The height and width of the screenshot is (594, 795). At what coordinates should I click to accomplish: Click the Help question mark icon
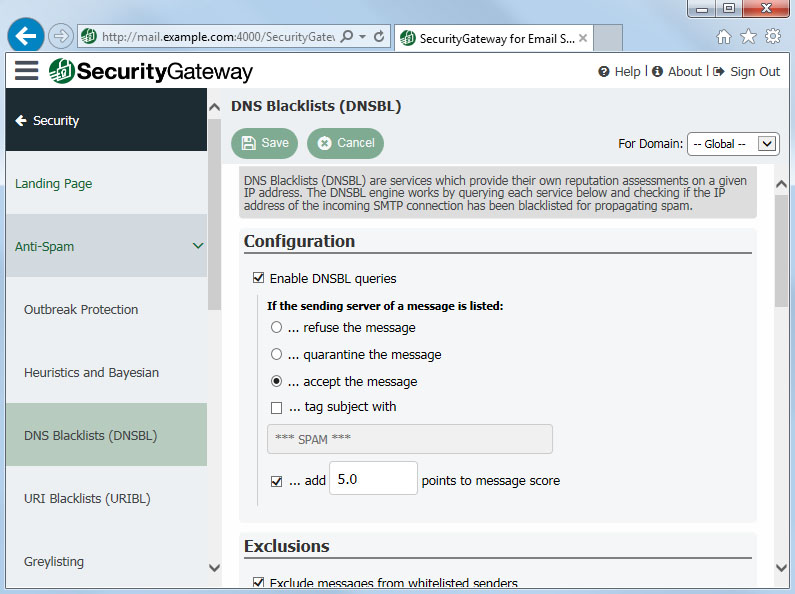(603, 71)
